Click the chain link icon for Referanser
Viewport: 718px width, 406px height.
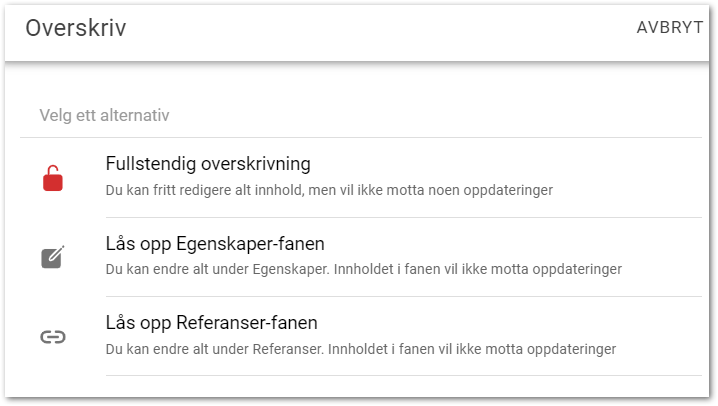pyautogui.click(x=53, y=337)
